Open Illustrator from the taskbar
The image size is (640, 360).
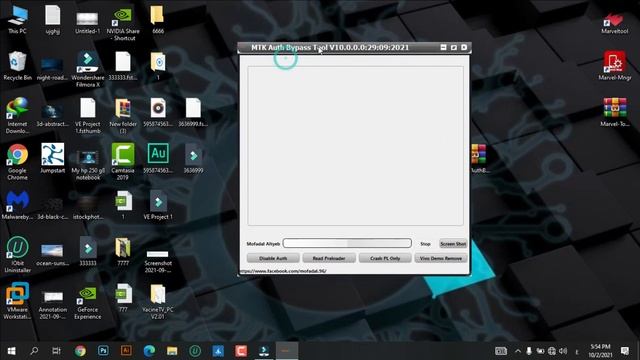126,351
